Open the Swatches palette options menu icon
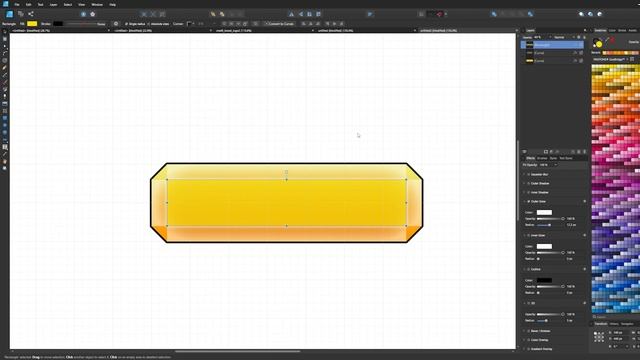 point(632,59)
